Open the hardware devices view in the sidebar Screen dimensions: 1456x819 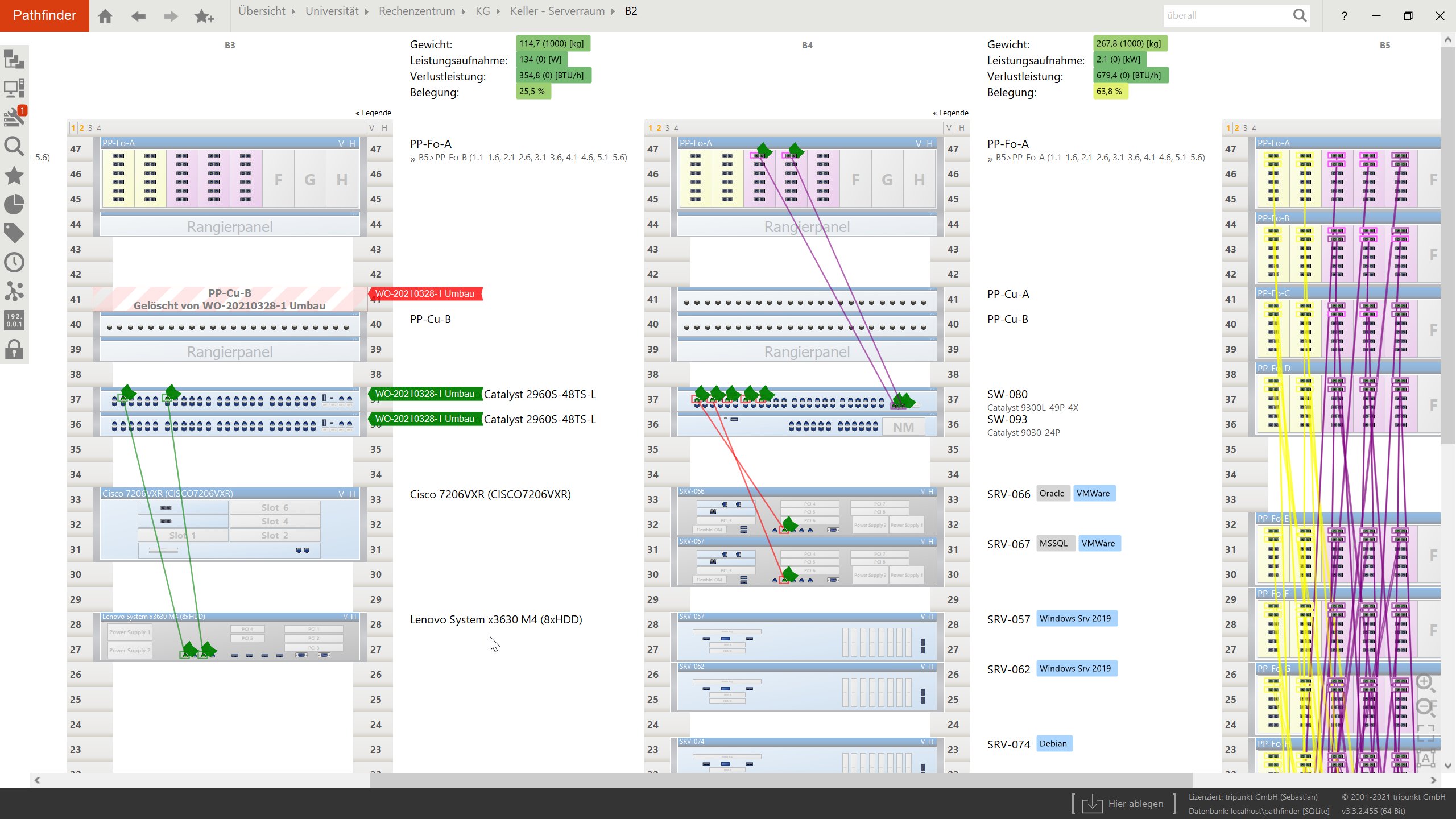point(14,88)
